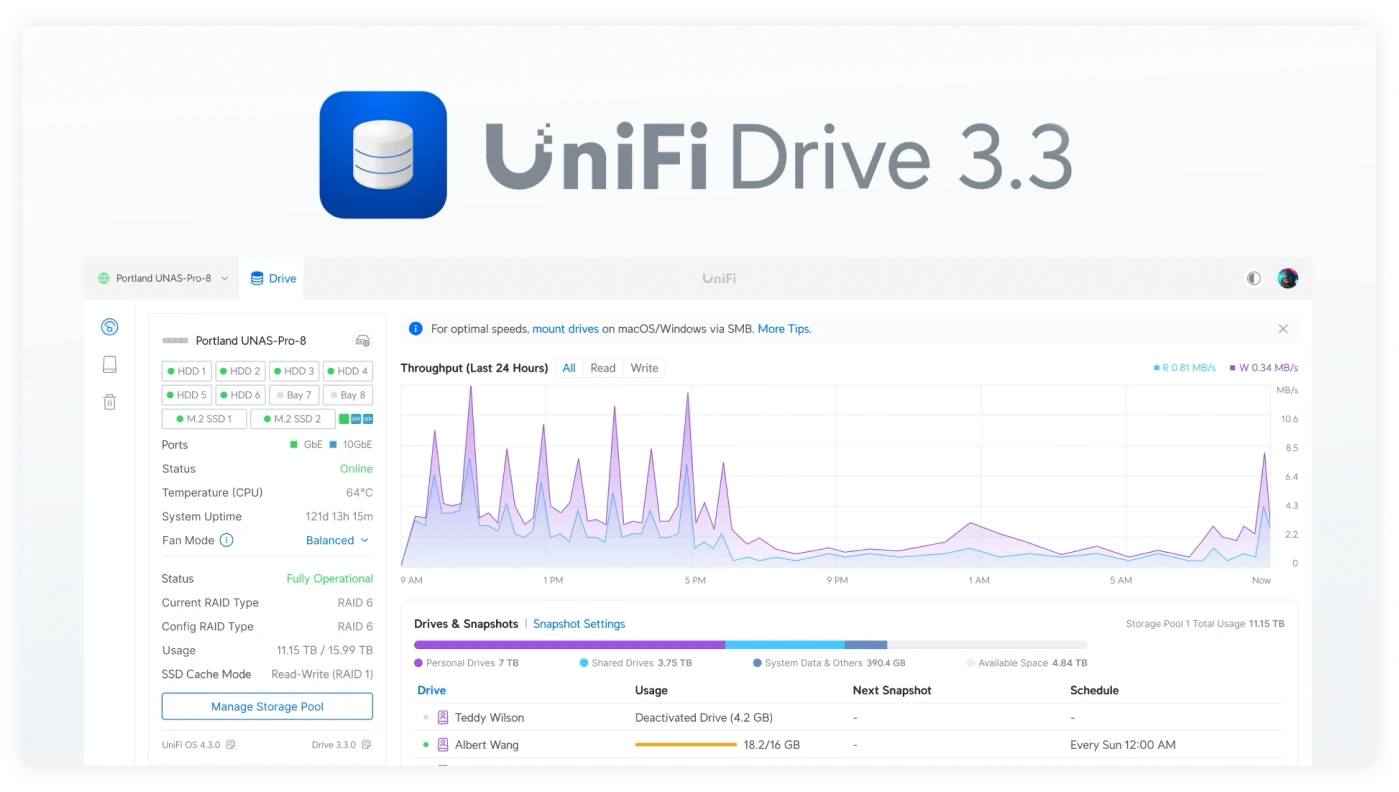Filter throughput chart to Write
Screen dimensions: 1399x792
pos(645,368)
